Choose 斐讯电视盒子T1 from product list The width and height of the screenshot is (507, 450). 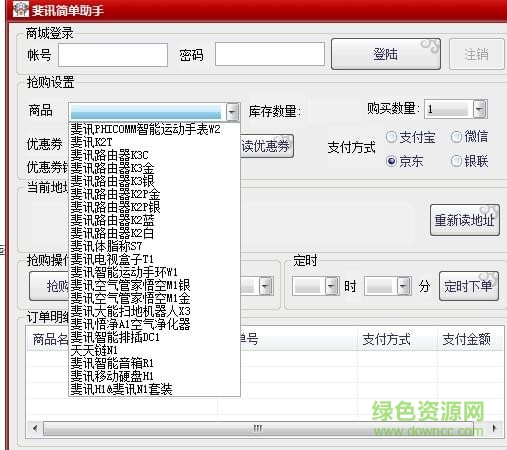(154, 259)
